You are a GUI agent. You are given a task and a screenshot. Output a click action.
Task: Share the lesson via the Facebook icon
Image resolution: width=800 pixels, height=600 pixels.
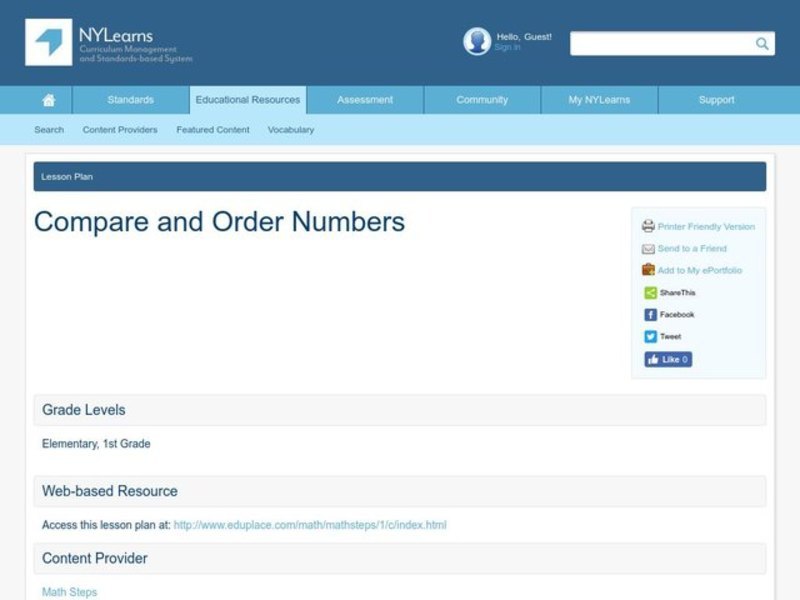pyautogui.click(x=648, y=313)
